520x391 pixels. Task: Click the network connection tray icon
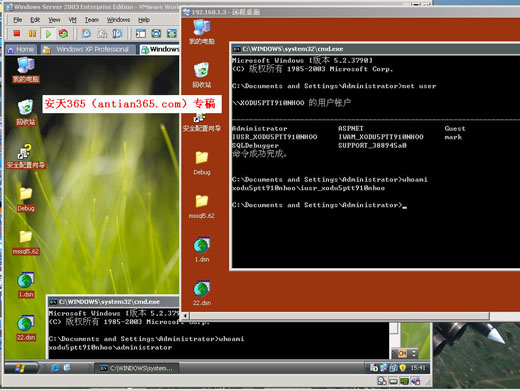click(x=384, y=368)
